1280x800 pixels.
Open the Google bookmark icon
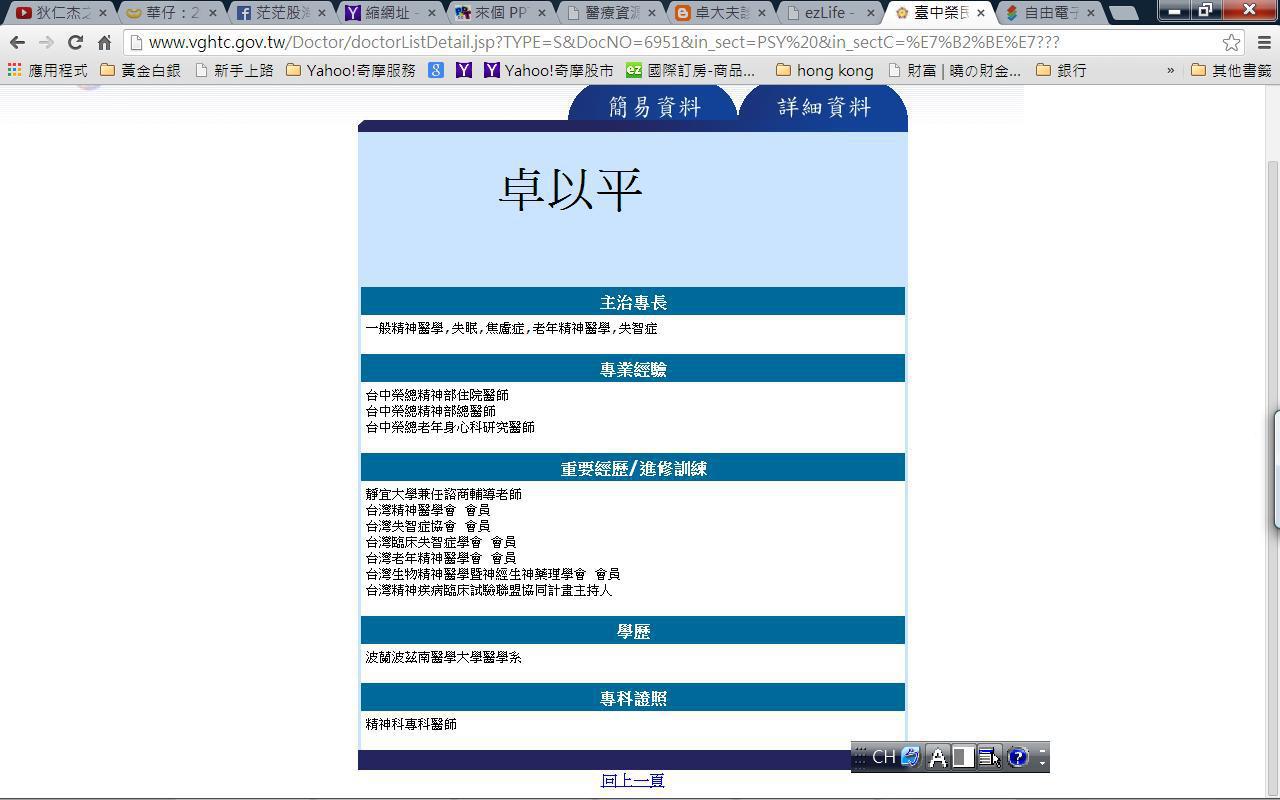436,70
